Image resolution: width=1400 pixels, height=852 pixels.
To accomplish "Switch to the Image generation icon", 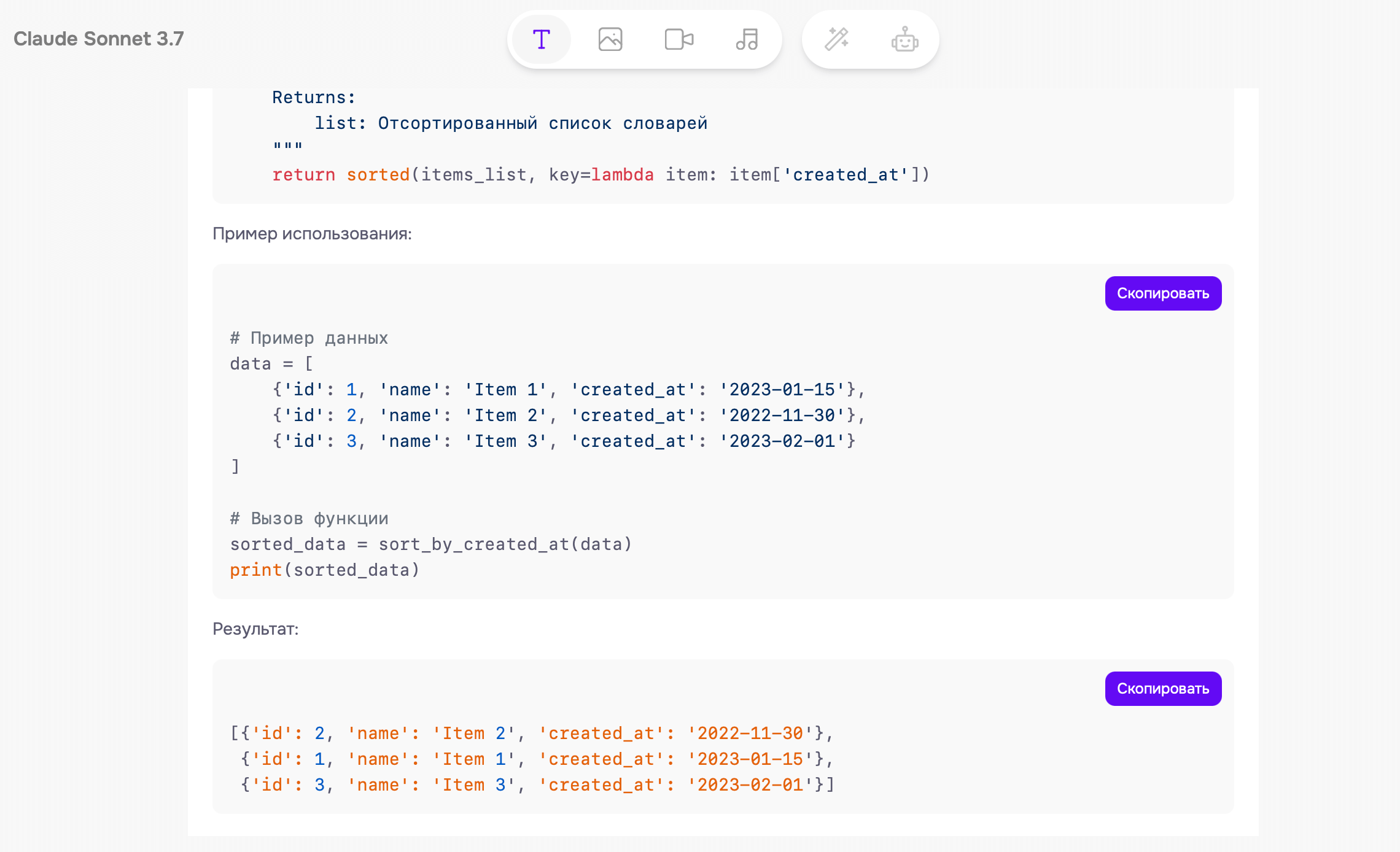I will 610,39.
